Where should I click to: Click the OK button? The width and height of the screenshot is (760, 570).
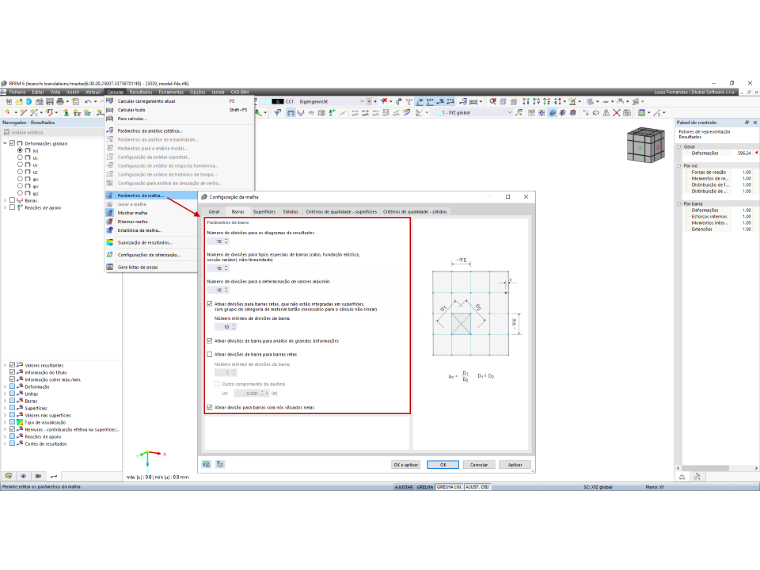click(443, 464)
